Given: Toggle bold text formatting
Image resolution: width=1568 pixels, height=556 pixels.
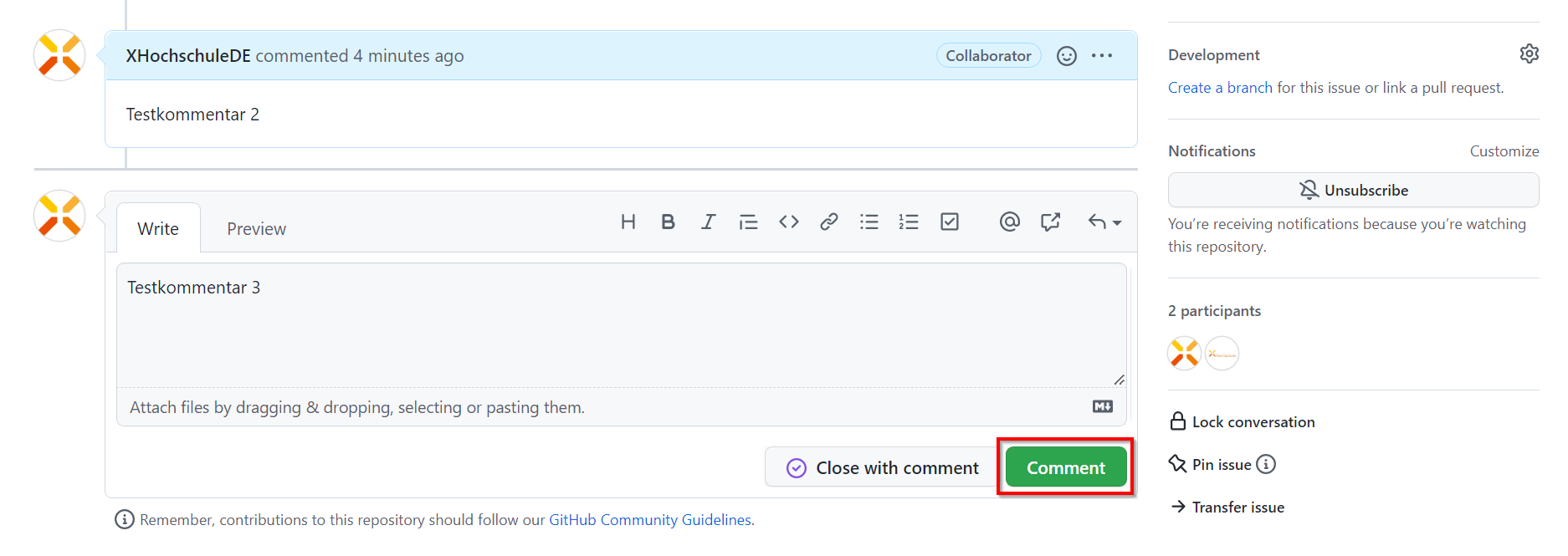Looking at the screenshot, I should click(x=668, y=222).
